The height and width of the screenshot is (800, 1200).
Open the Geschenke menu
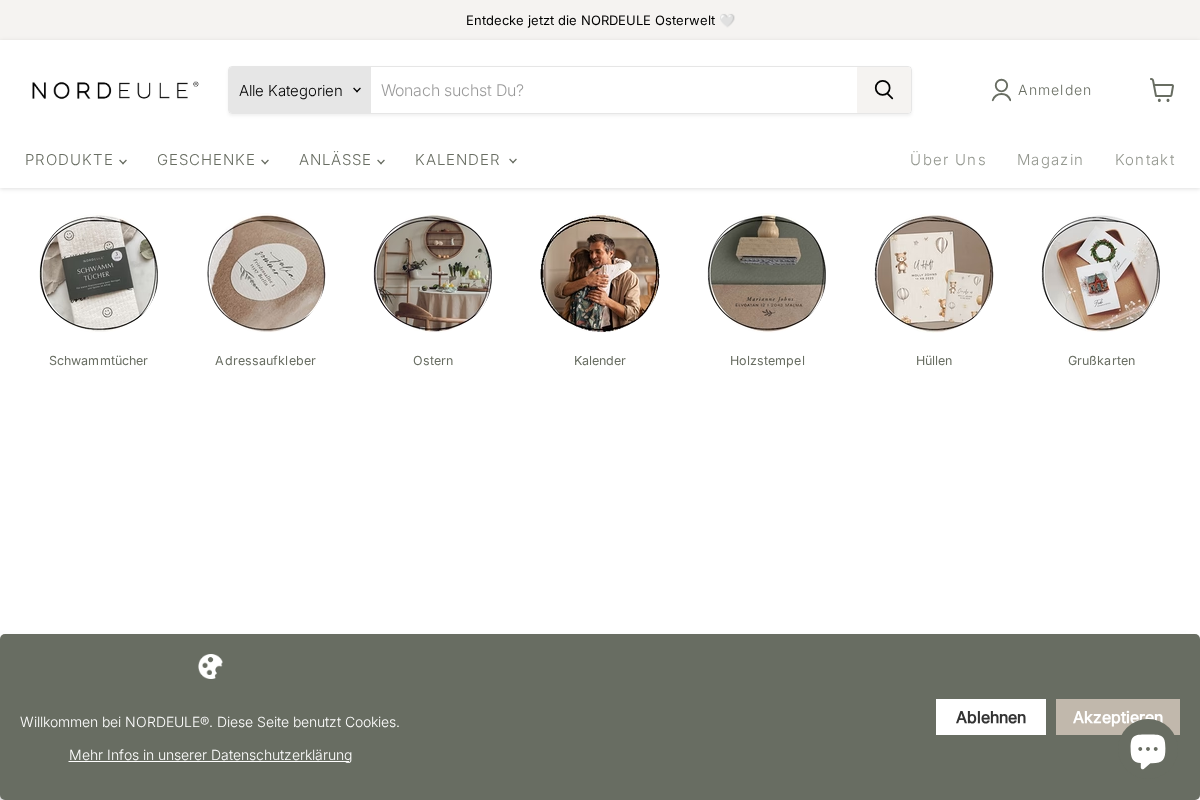(x=206, y=160)
